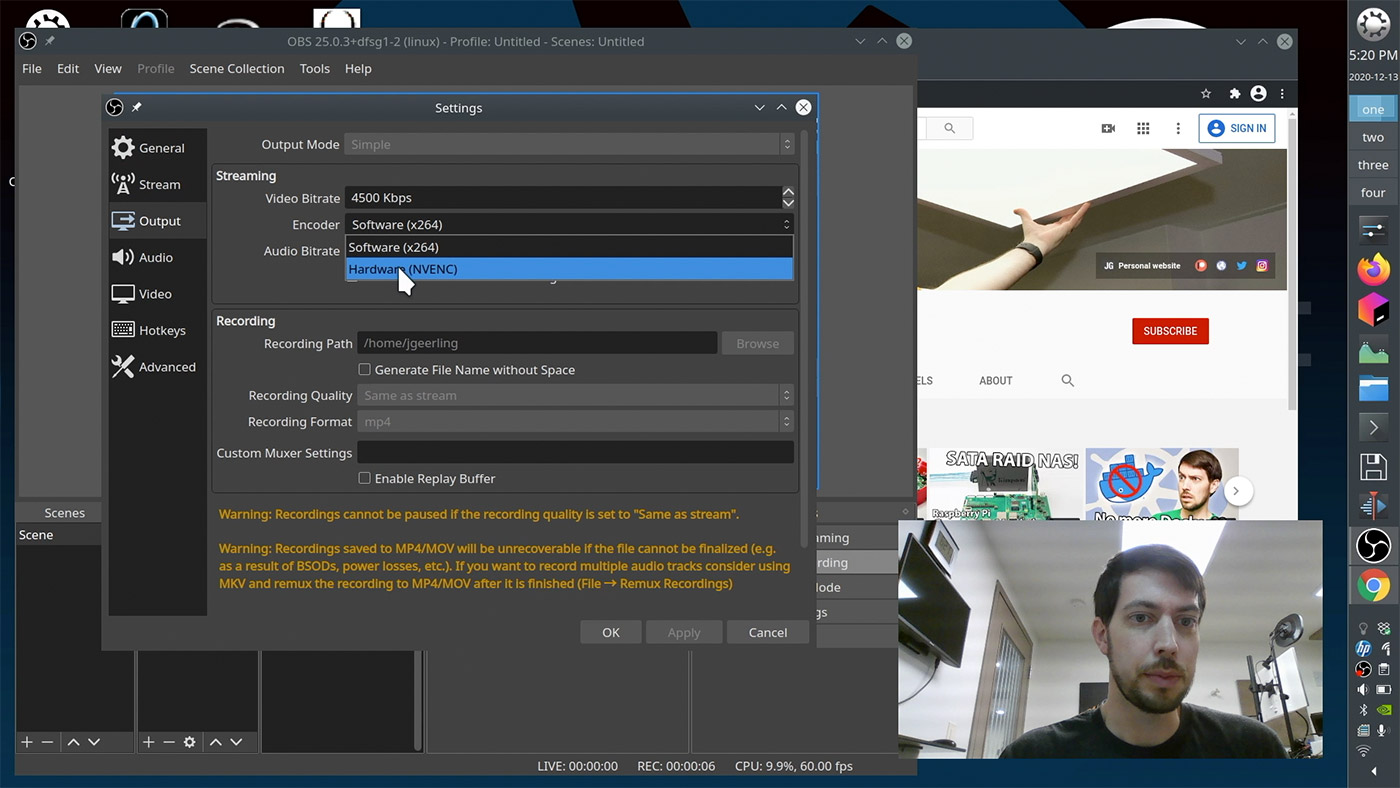Open Chrome extensions puzzle icon

[x=1235, y=93]
